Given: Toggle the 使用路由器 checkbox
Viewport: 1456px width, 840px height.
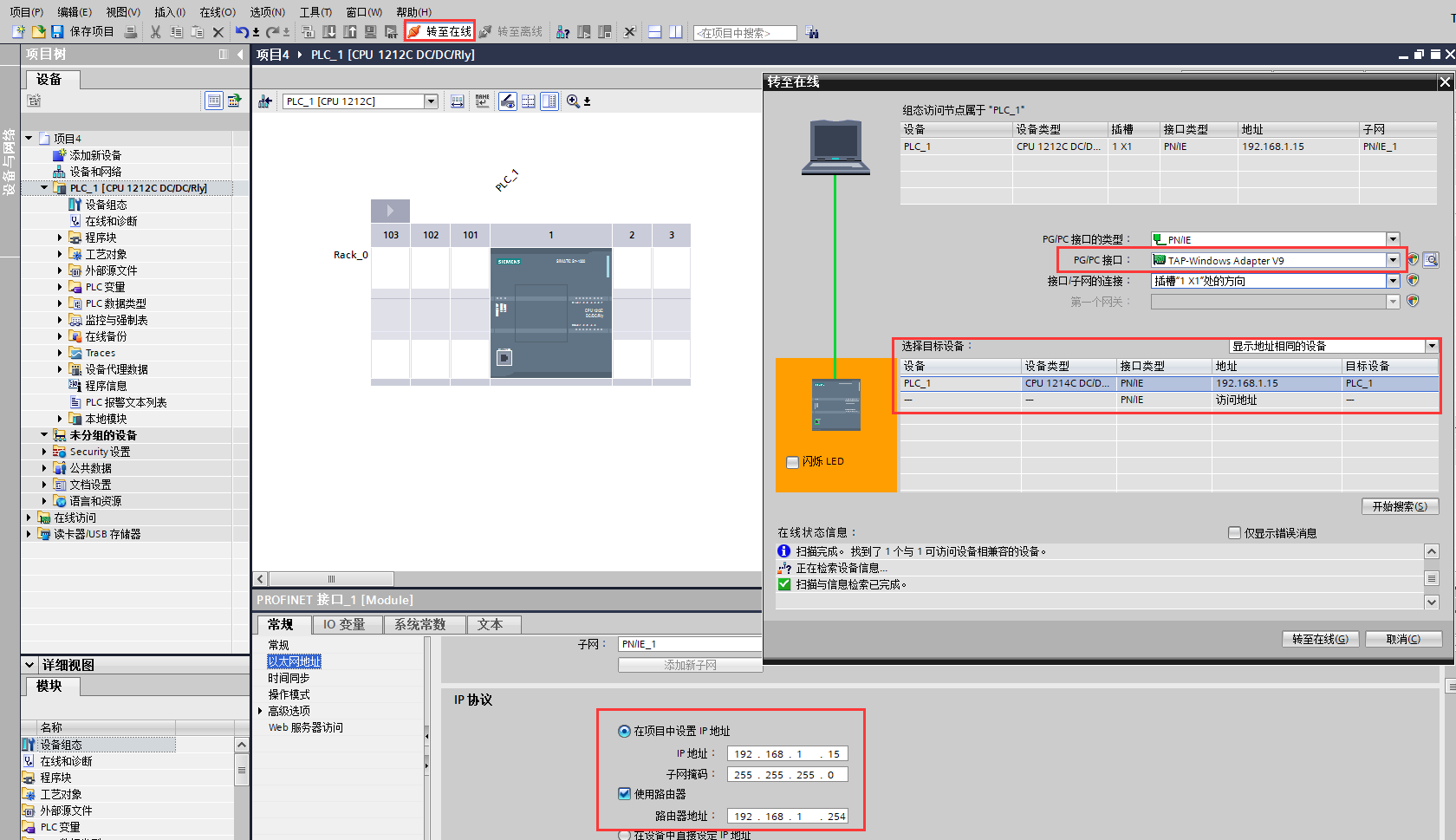Looking at the screenshot, I should coord(624,793).
